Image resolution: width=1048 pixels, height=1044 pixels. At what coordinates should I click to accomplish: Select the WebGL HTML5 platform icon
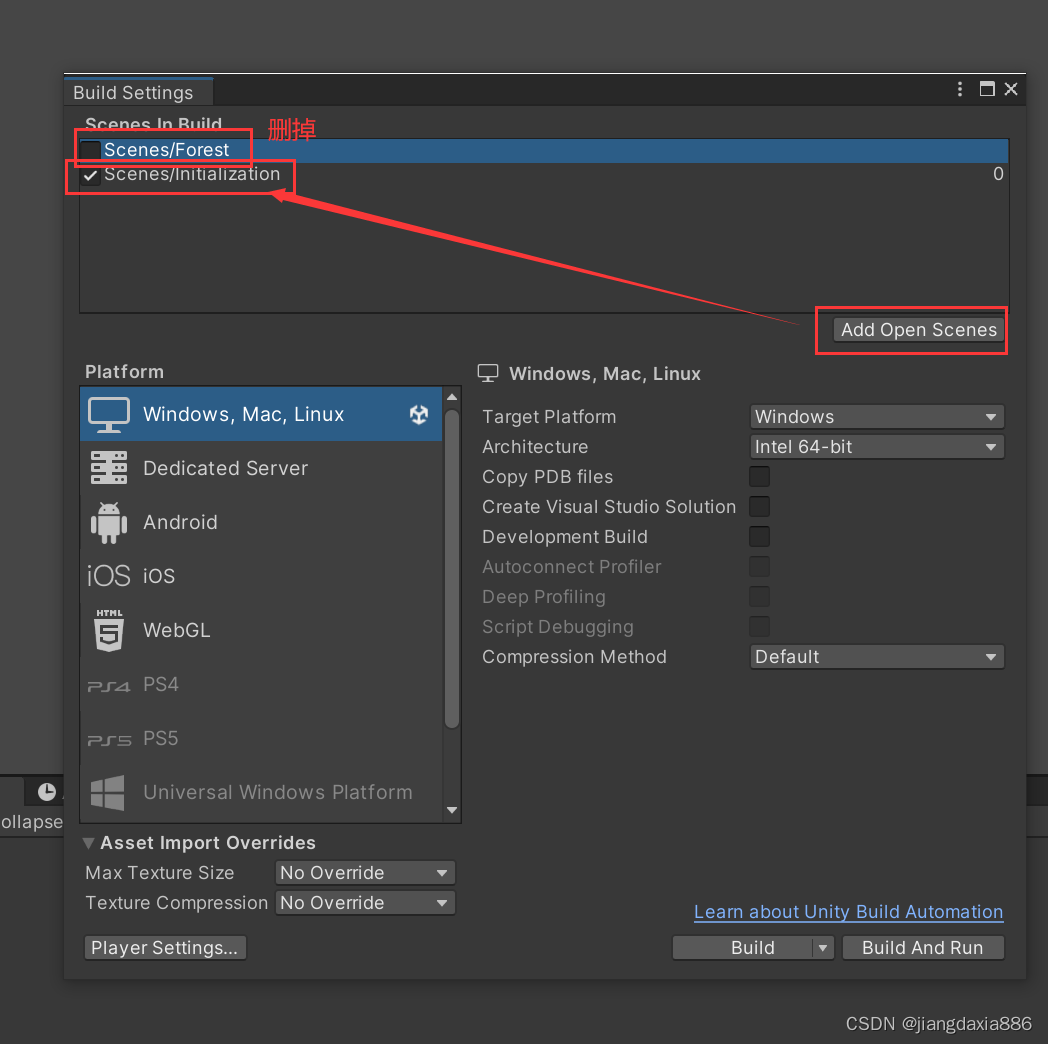click(109, 630)
